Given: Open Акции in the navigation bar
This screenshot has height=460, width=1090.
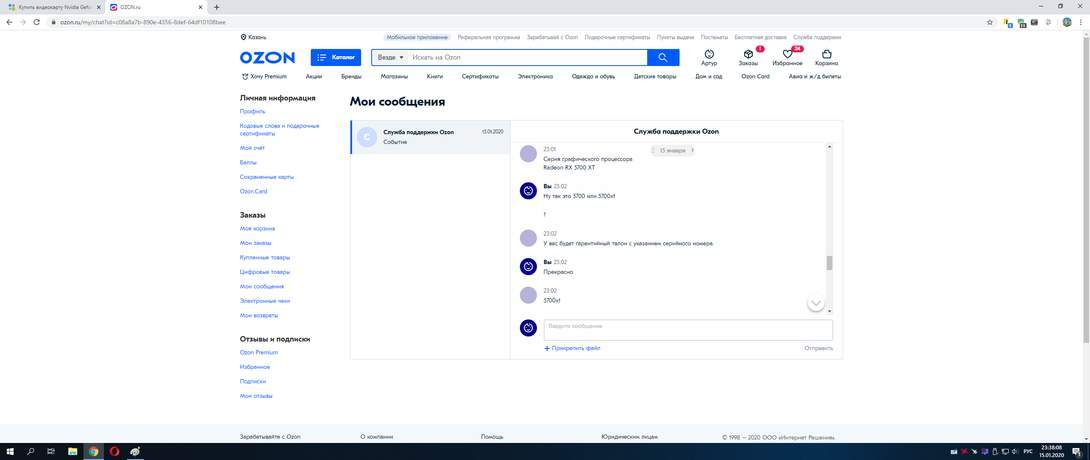Looking at the screenshot, I should pos(314,76).
